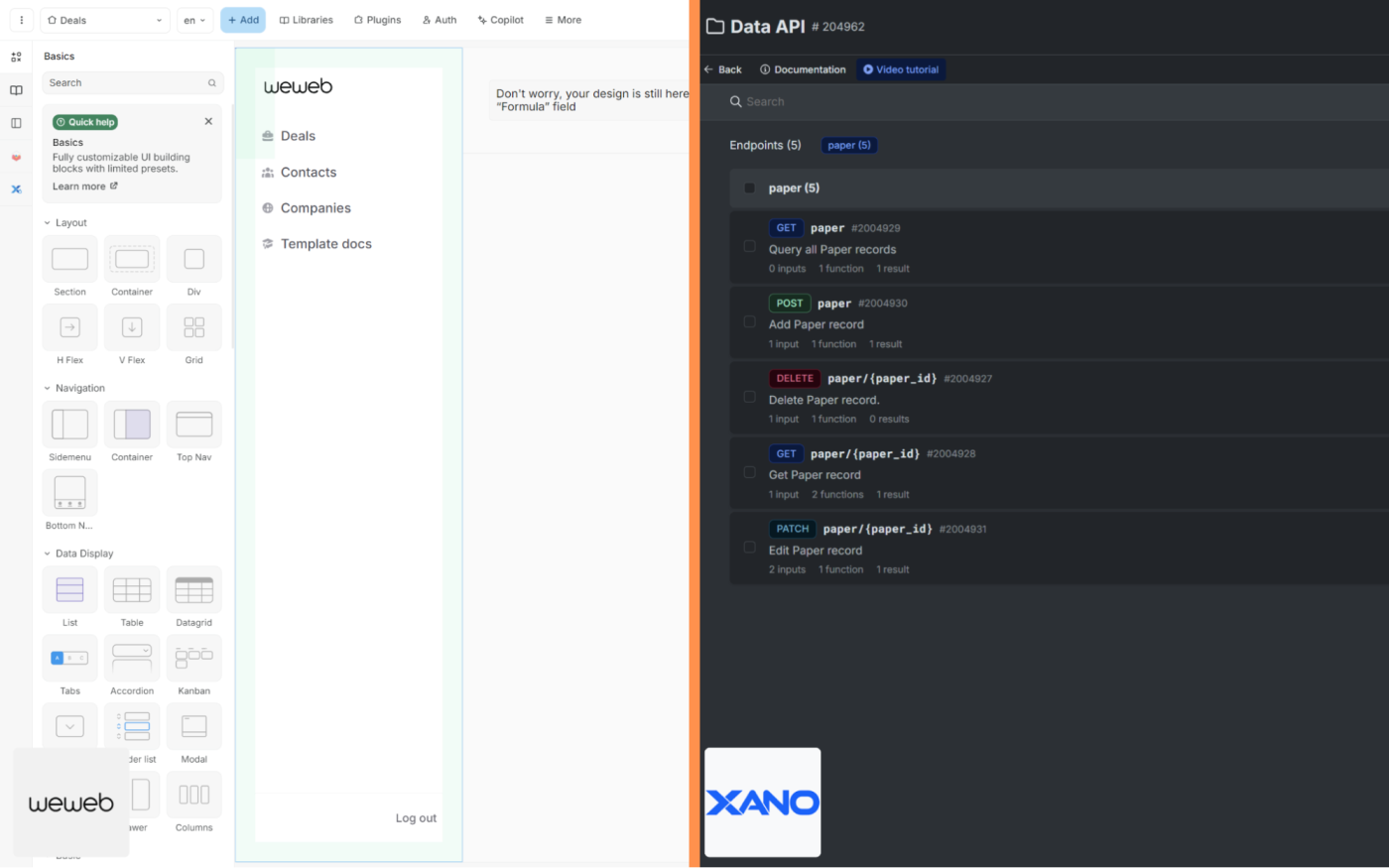Image resolution: width=1389 pixels, height=868 pixels.
Task: Open the DELETE paper/{paper_id} endpoint
Action: pyautogui.click(x=1059, y=398)
